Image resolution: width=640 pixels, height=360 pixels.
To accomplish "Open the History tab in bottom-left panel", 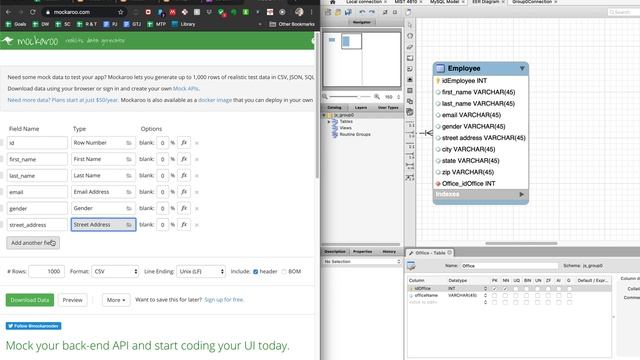I will click(x=389, y=252).
